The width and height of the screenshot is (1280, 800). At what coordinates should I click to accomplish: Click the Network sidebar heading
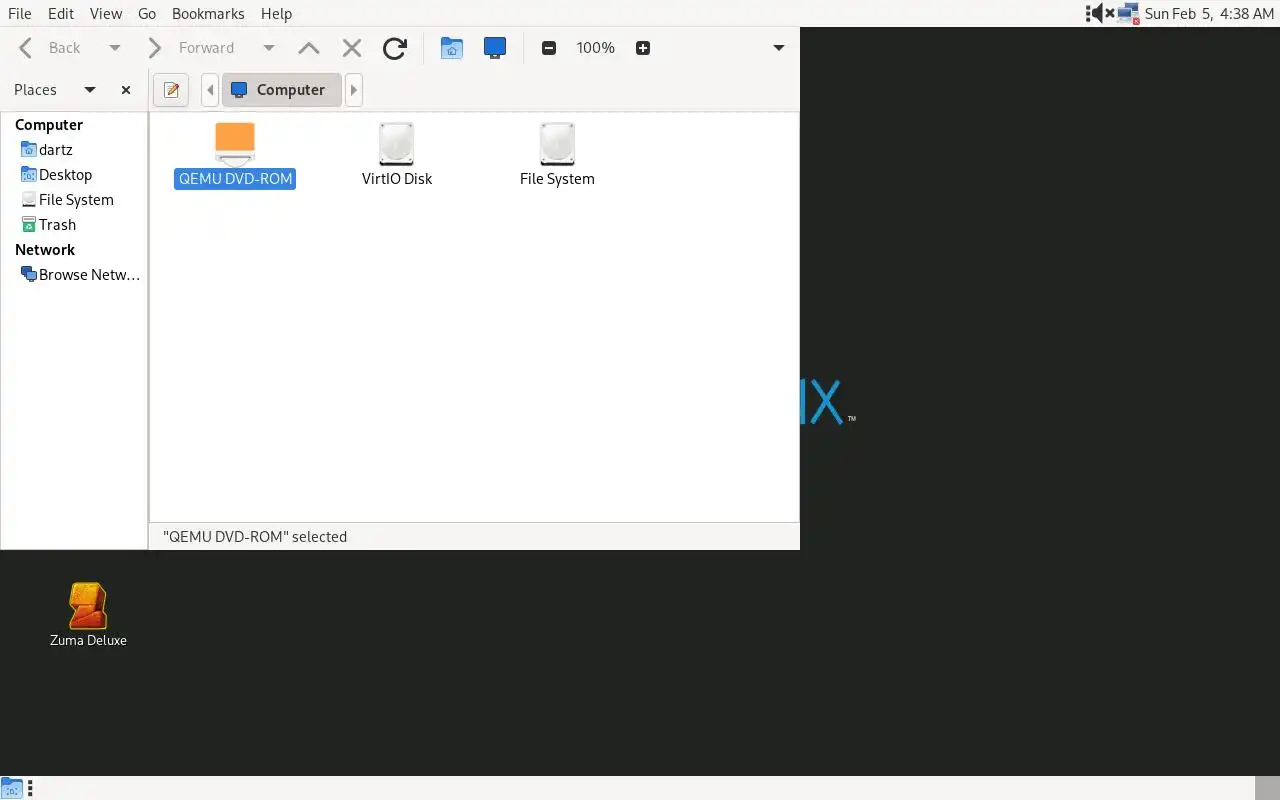45,250
